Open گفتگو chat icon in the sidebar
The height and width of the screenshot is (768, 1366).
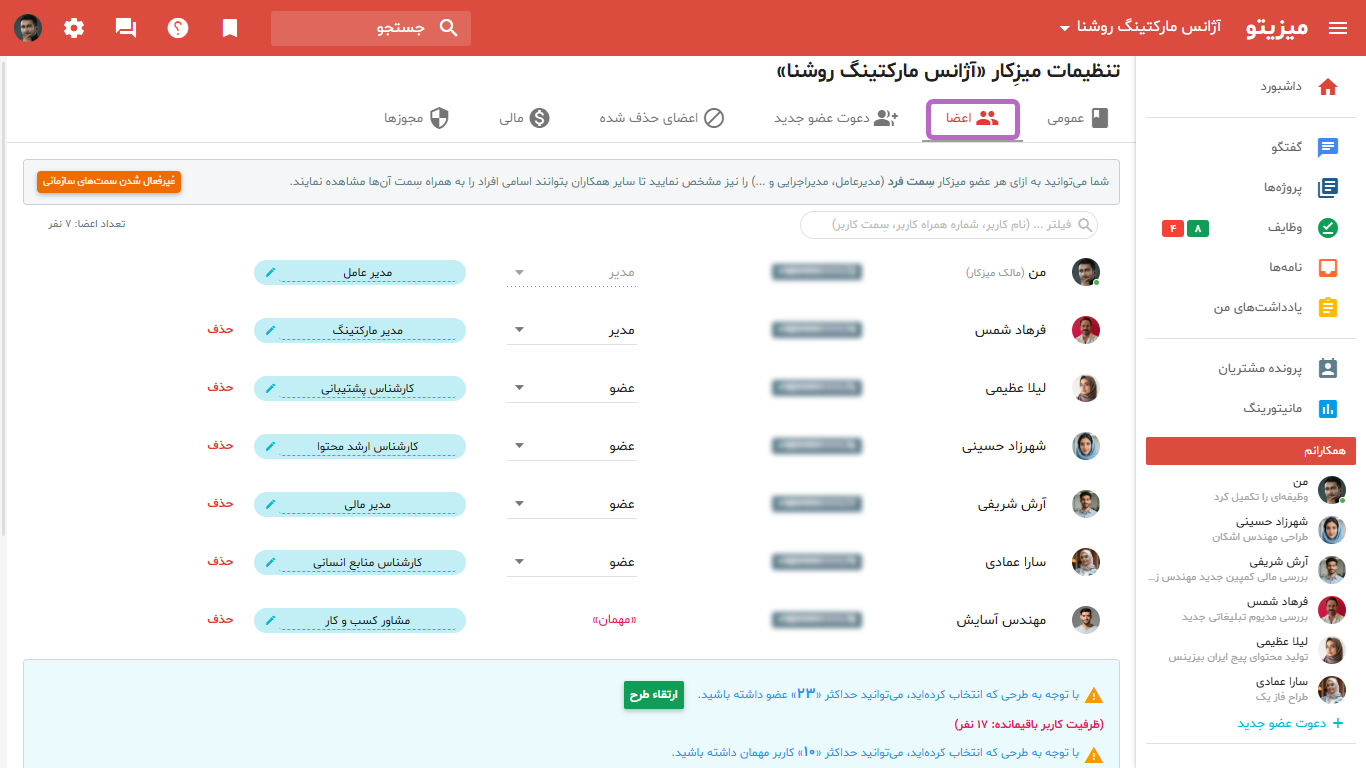click(x=1328, y=148)
